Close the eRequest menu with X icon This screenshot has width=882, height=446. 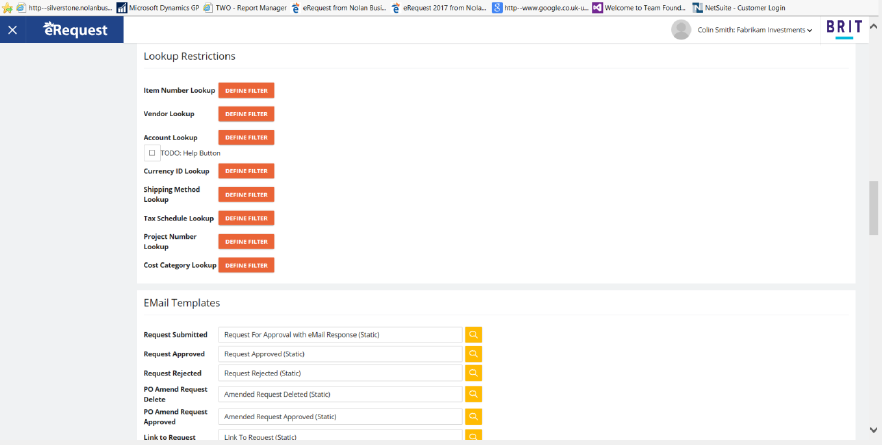click(12, 30)
